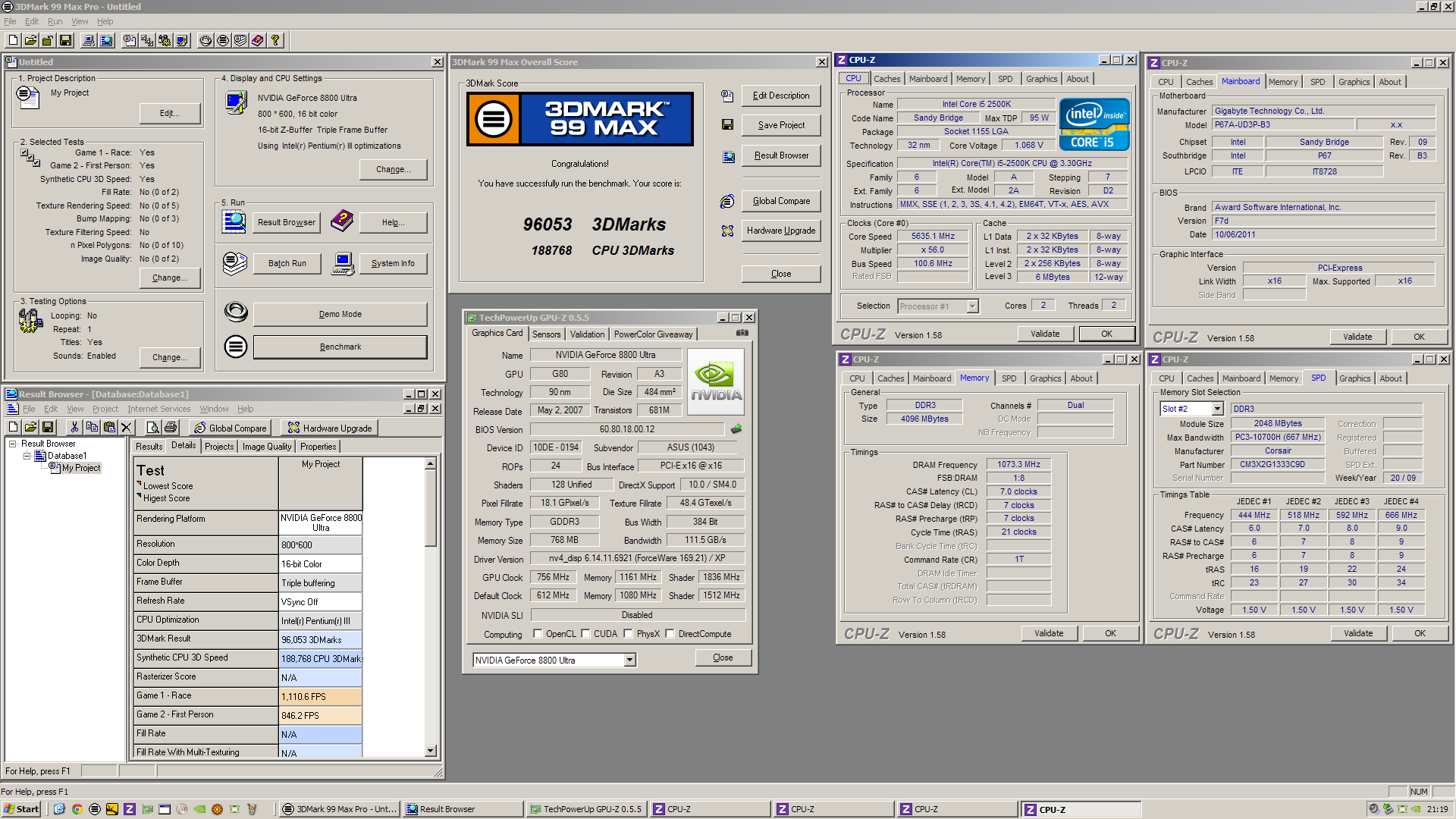Click the yellow question mark toolbar icon
The image size is (1456, 819).
(275, 40)
